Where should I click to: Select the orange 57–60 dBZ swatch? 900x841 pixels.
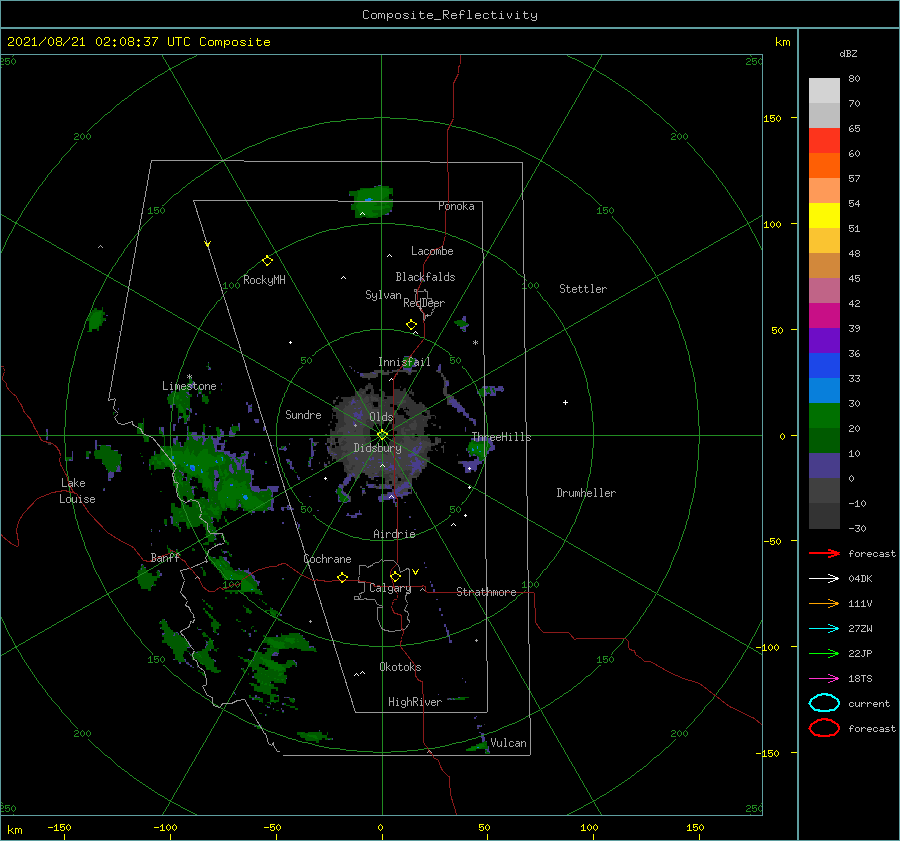[x=824, y=165]
